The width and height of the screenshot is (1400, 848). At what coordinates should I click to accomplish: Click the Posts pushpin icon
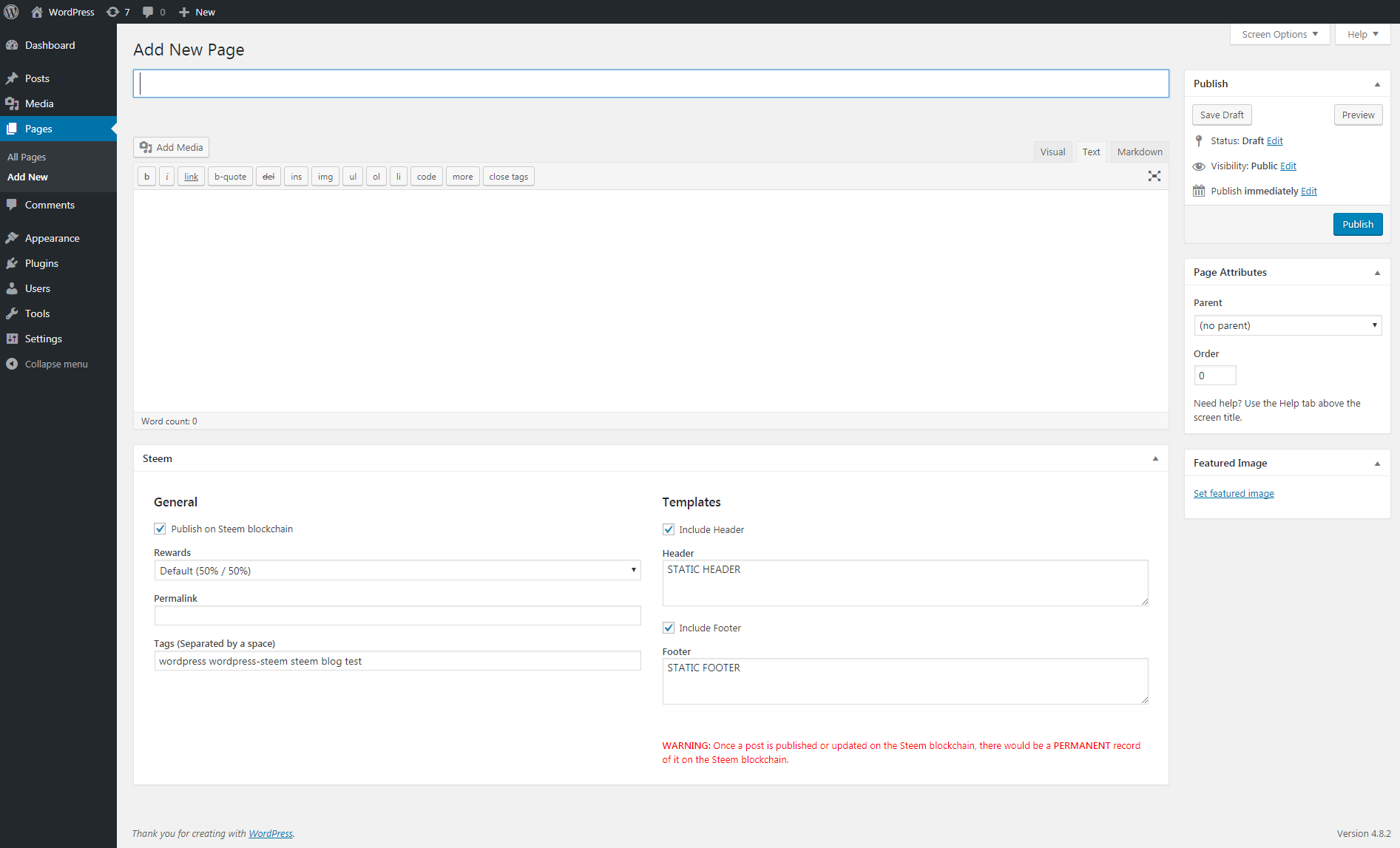tap(12, 78)
